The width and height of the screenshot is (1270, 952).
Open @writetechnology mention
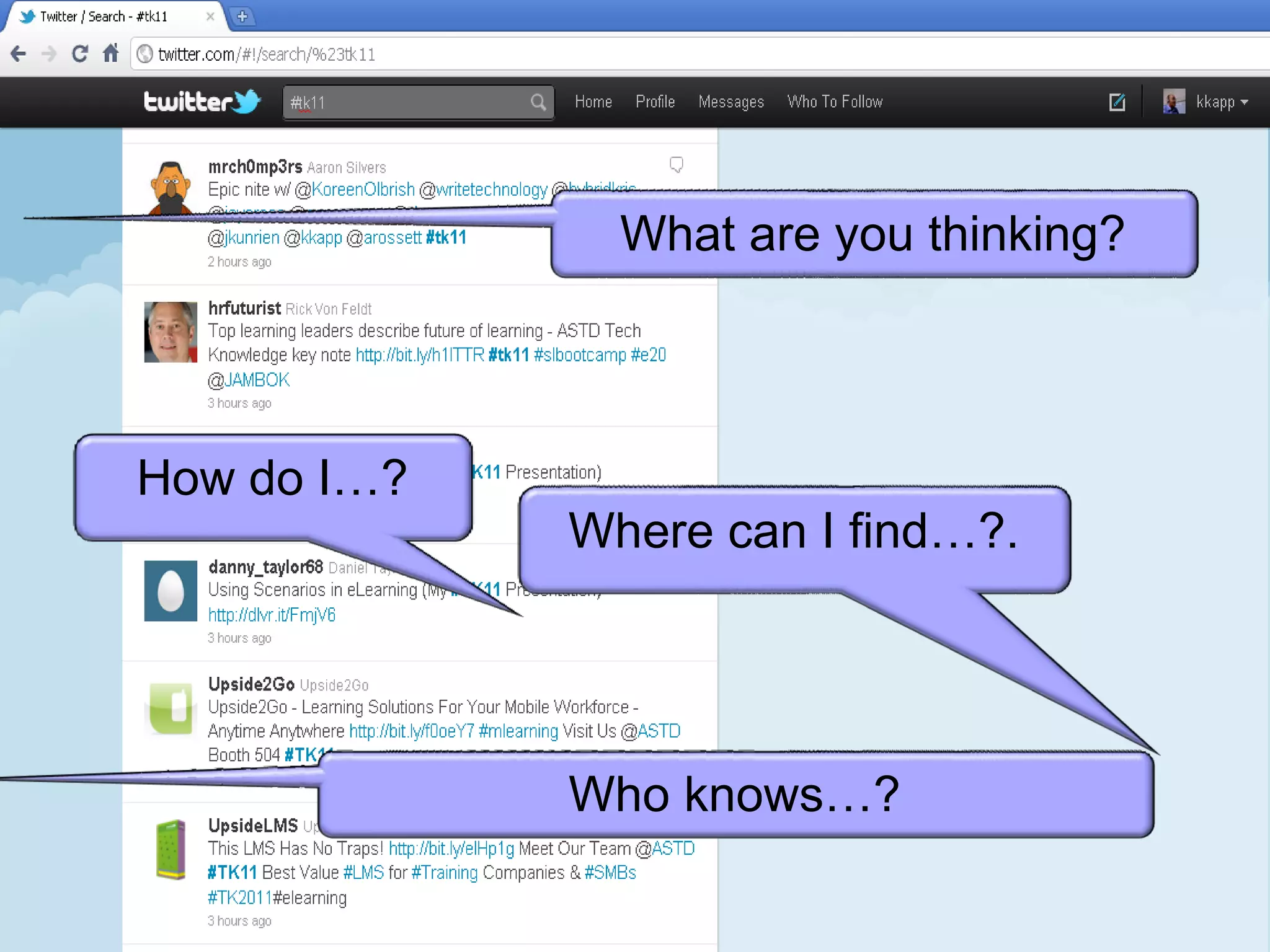(x=484, y=190)
